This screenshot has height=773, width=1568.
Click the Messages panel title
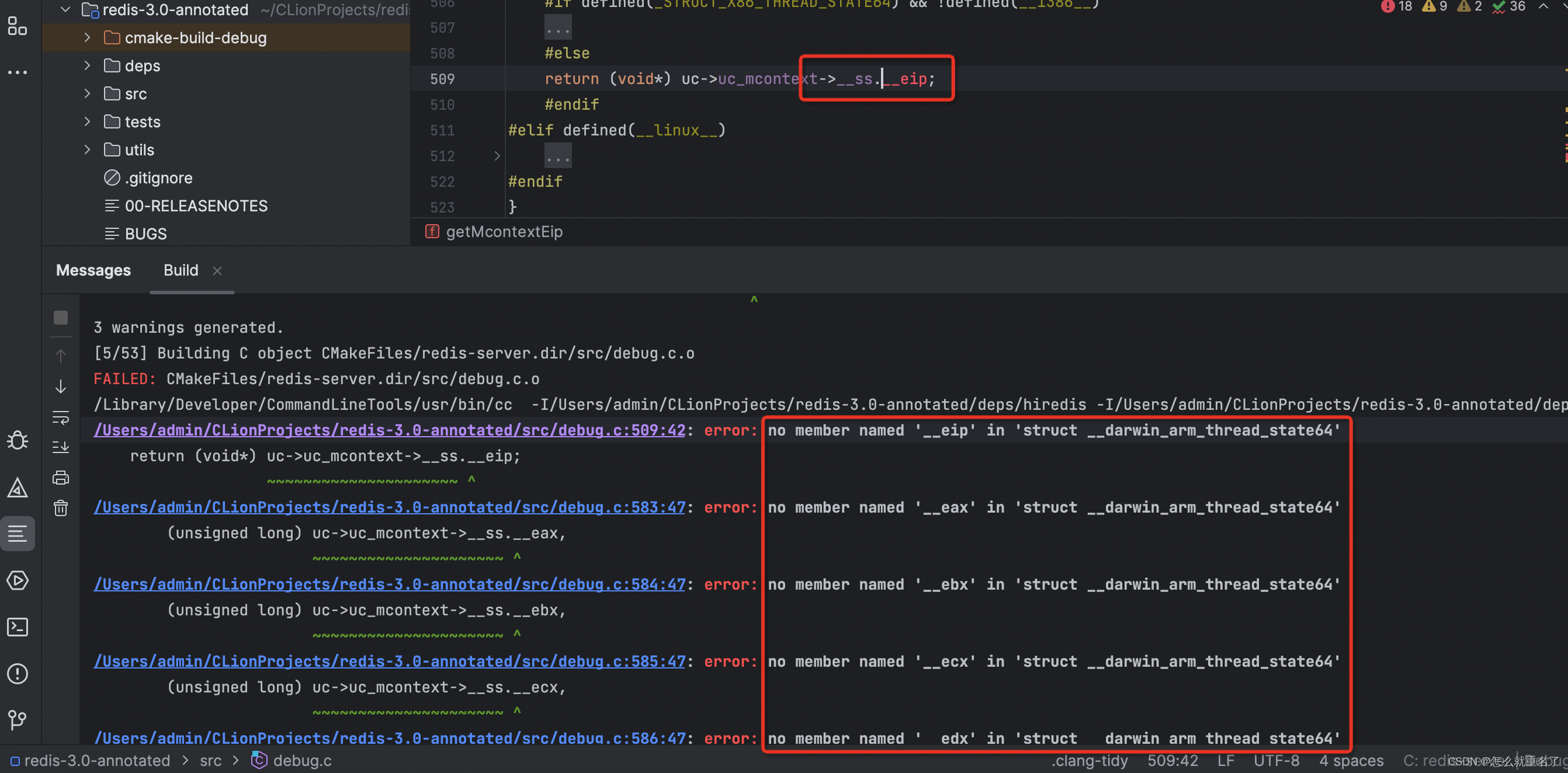(x=93, y=271)
